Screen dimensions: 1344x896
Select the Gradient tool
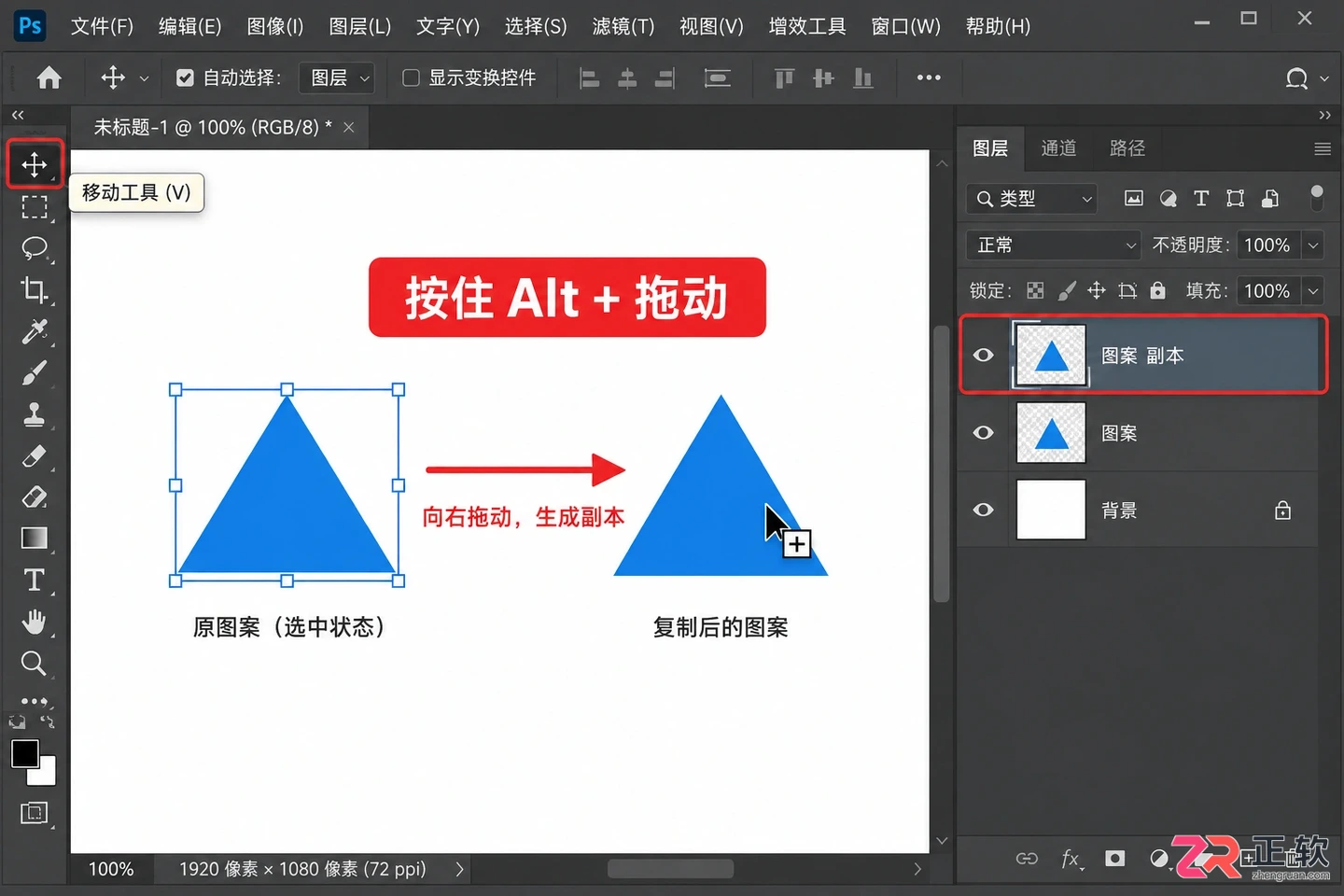pyautogui.click(x=35, y=539)
